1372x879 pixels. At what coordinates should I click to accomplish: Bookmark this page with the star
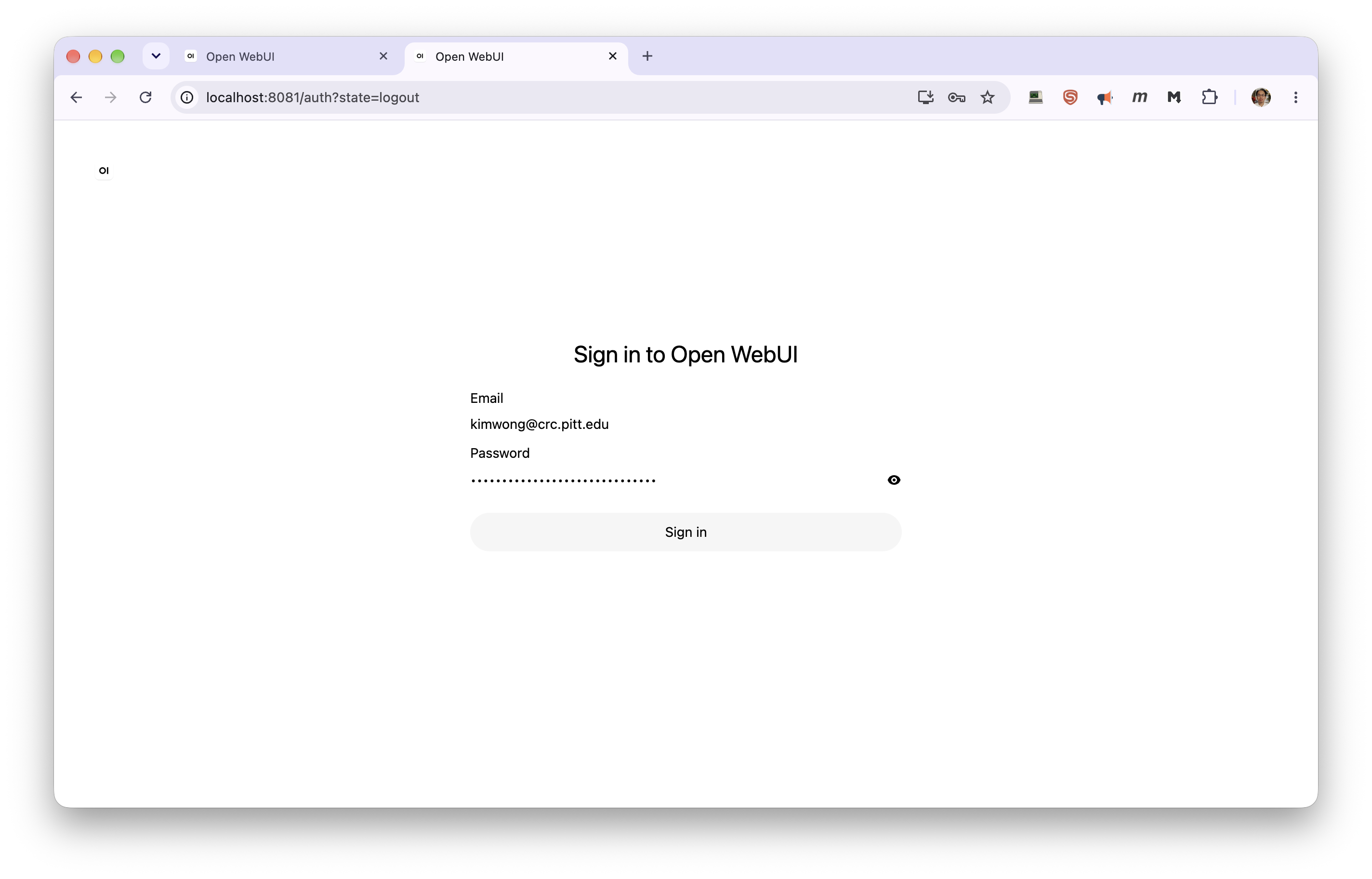988,98
